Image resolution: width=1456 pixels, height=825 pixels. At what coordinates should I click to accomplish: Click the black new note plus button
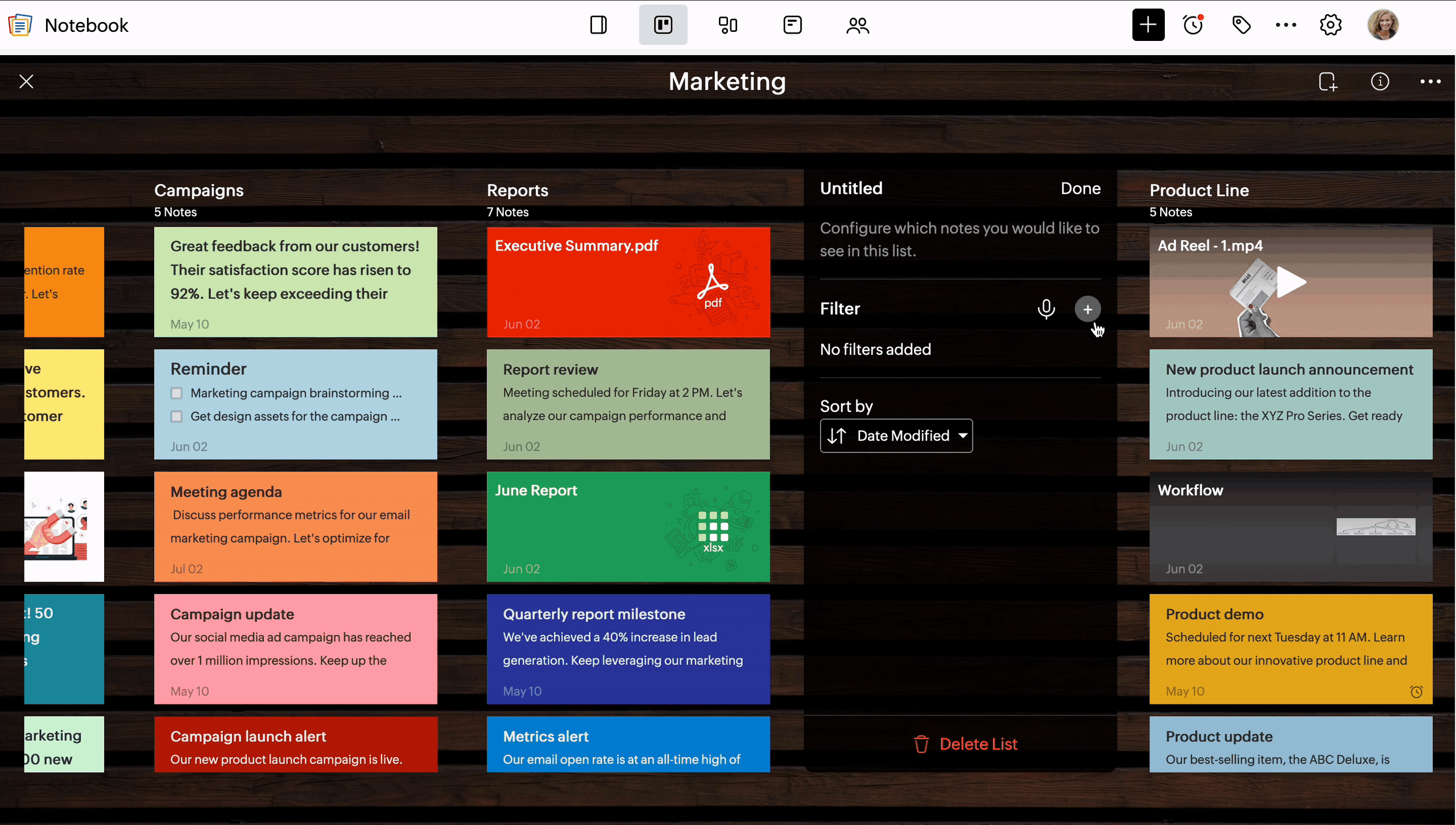1148,25
